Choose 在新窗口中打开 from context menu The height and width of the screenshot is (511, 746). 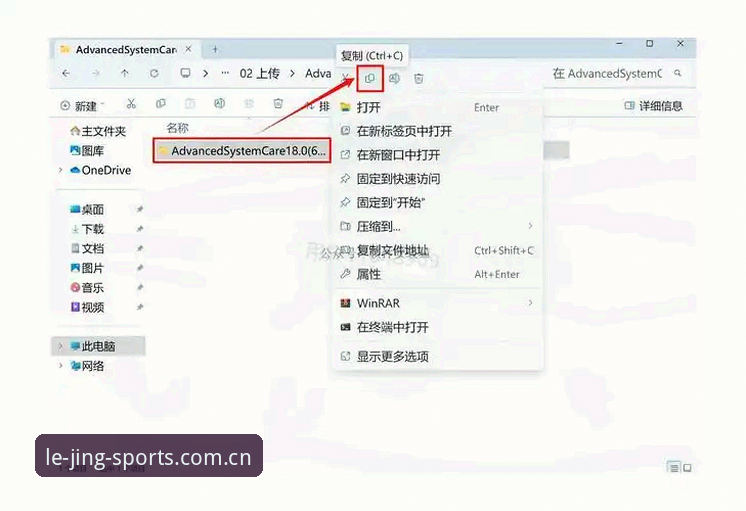point(437,155)
